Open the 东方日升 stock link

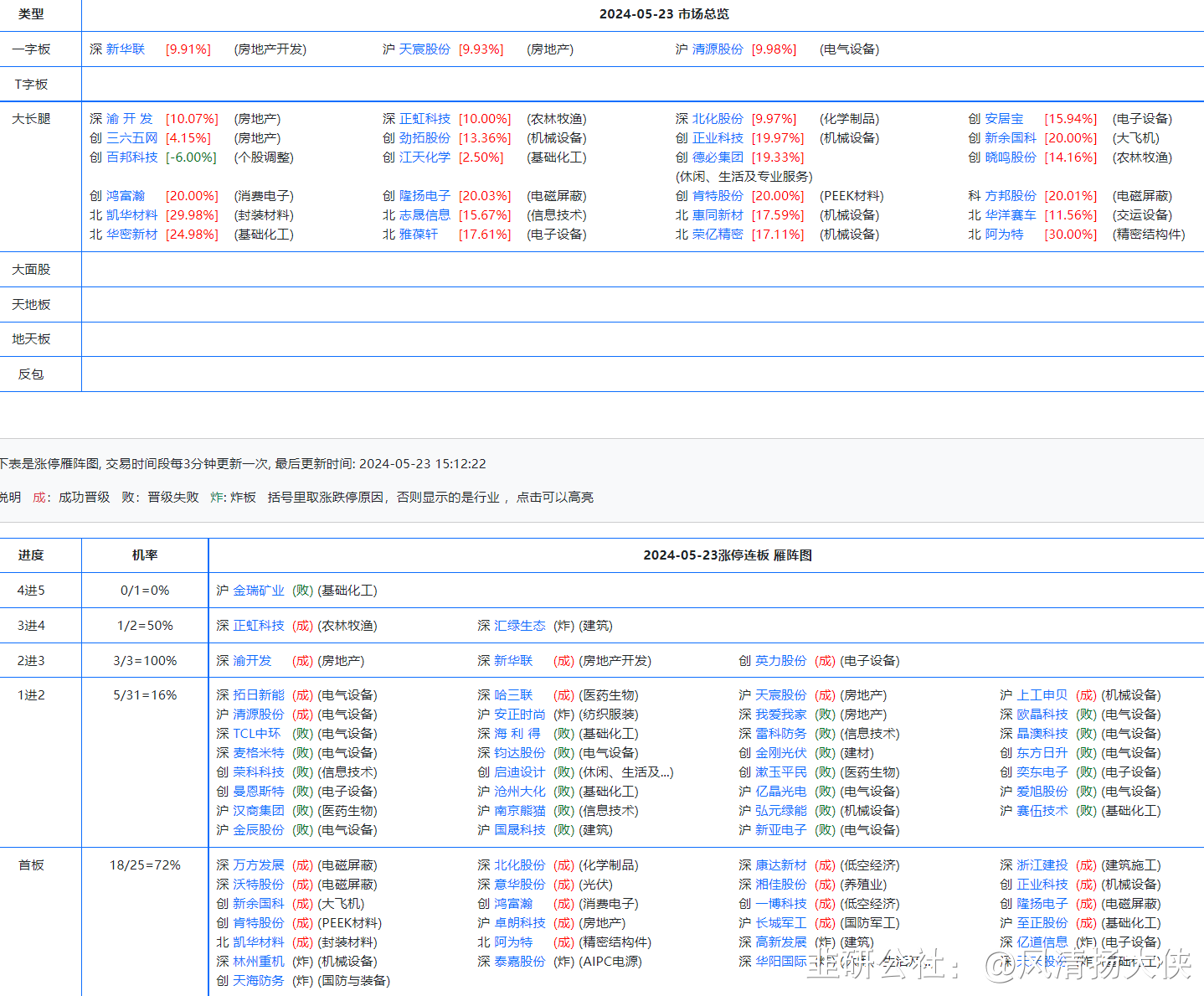tap(1042, 753)
